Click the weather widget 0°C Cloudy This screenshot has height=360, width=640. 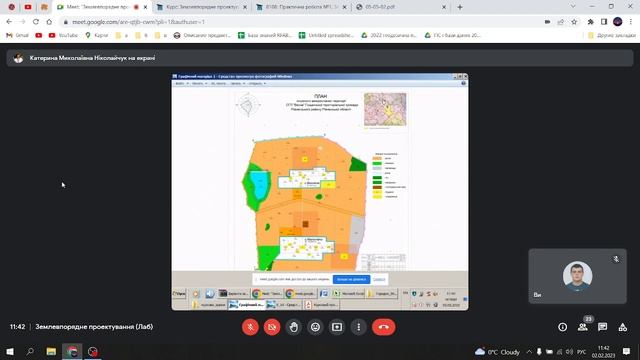pyautogui.click(x=497, y=352)
